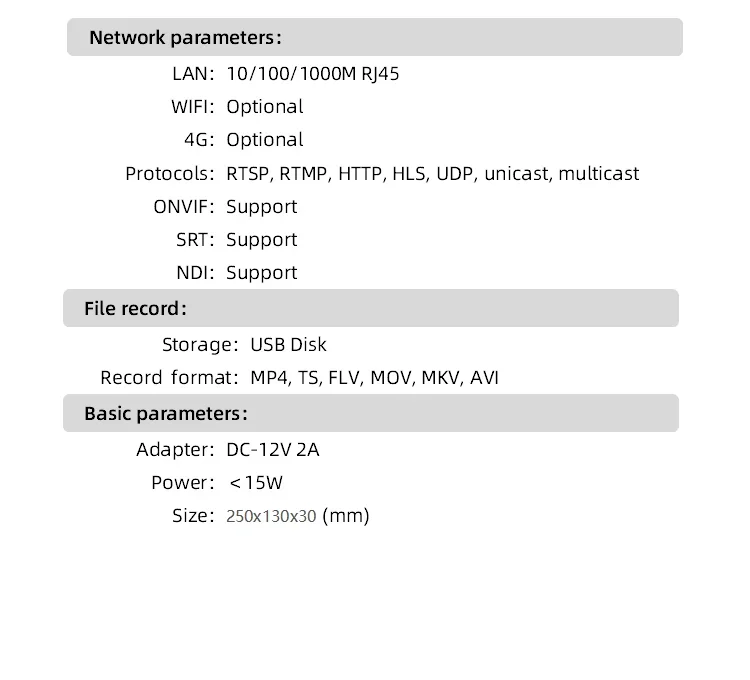Click the Basic parameters section header

[x=165, y=413]
